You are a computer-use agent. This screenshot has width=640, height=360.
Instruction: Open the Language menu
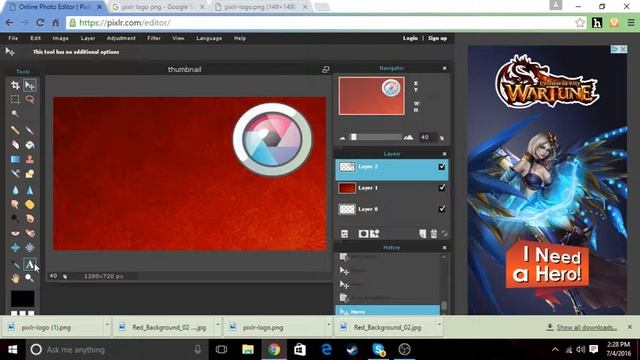[x=209, y=38]
